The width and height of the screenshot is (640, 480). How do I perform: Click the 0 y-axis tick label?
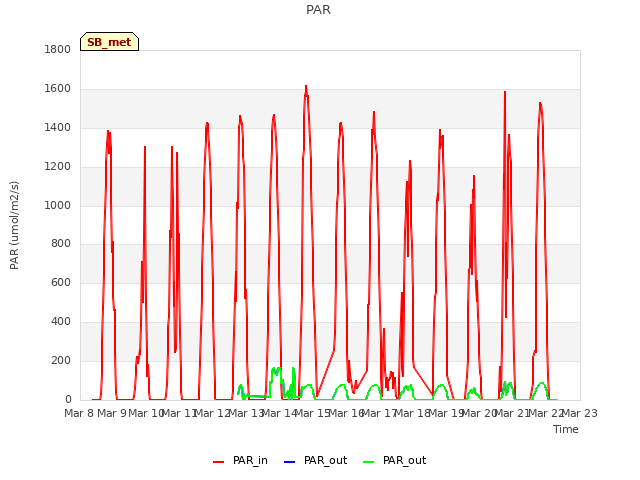pos(68,399)
